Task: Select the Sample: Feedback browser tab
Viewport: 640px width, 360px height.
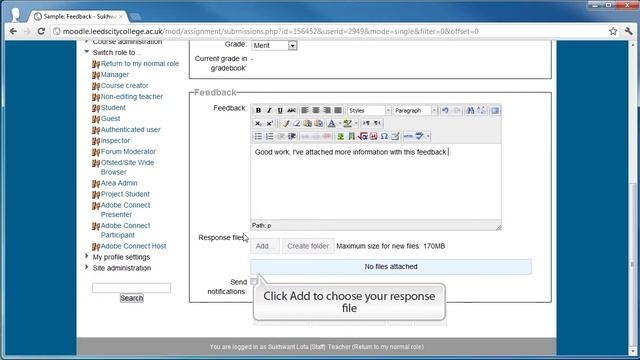Action: coord(79,16)
